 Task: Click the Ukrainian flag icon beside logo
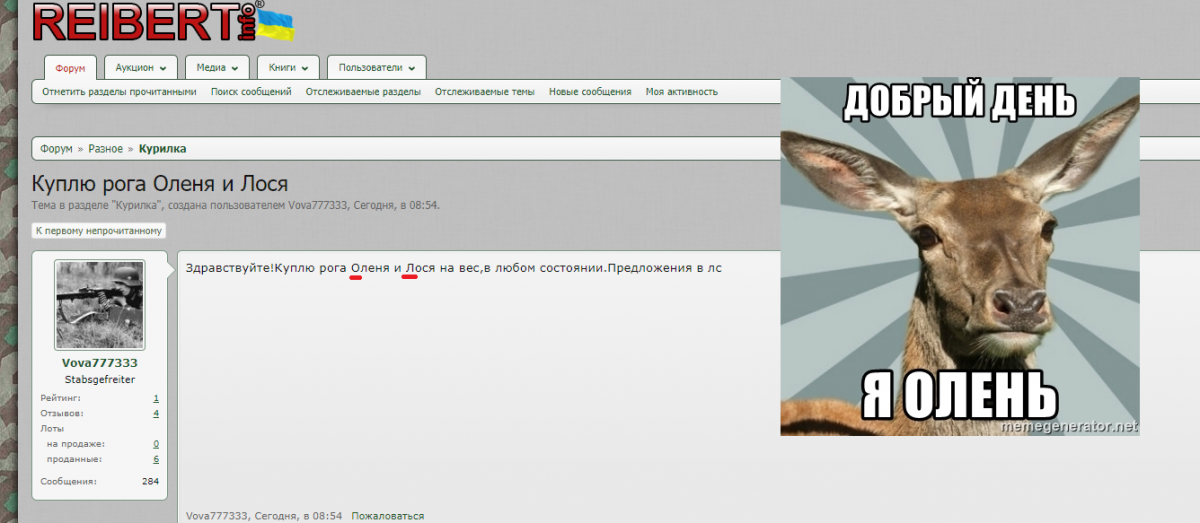pyautogui.click(x=275, y=25)
